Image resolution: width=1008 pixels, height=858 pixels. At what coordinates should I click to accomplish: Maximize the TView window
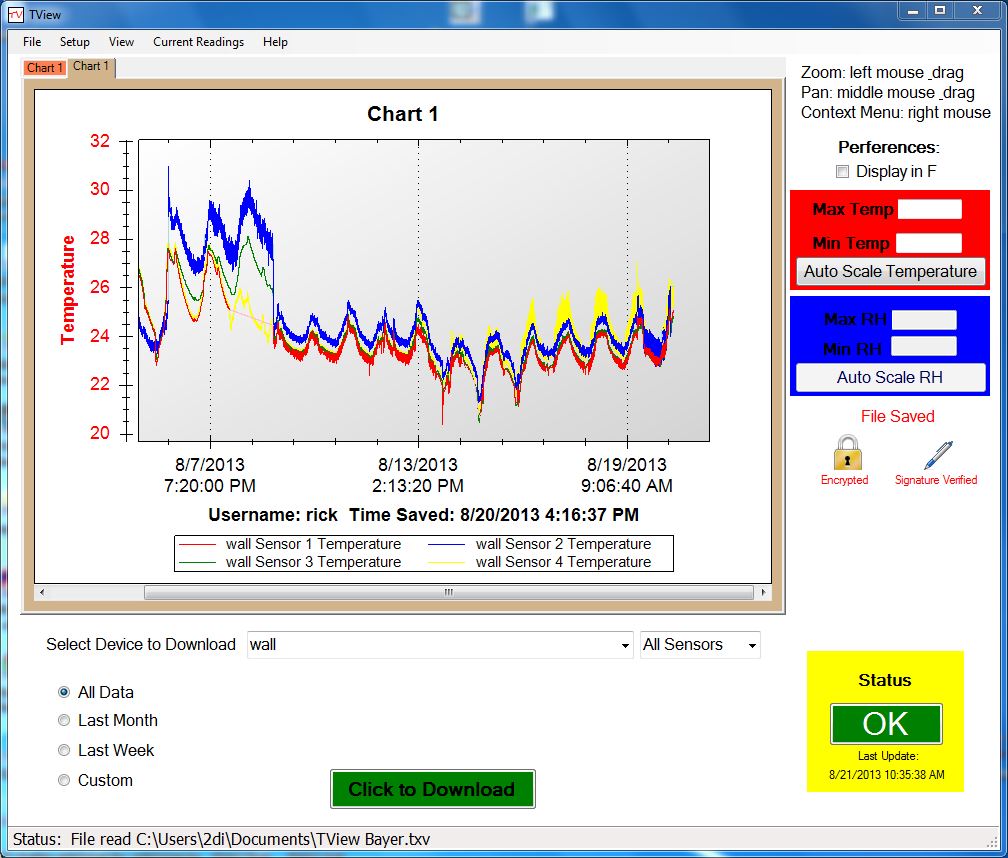coord(940,11)
